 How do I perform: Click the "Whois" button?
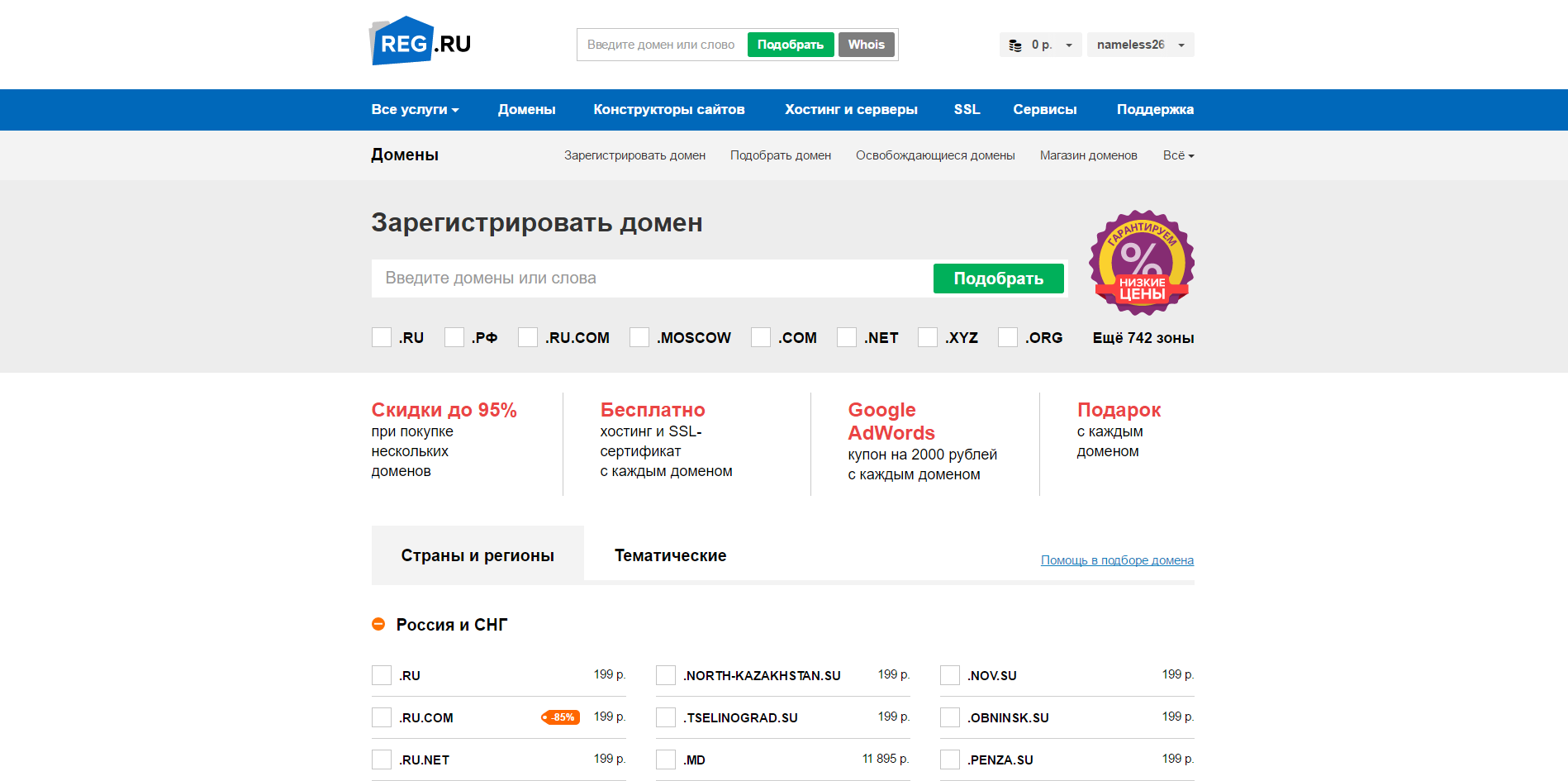click(x=866, y=44)
